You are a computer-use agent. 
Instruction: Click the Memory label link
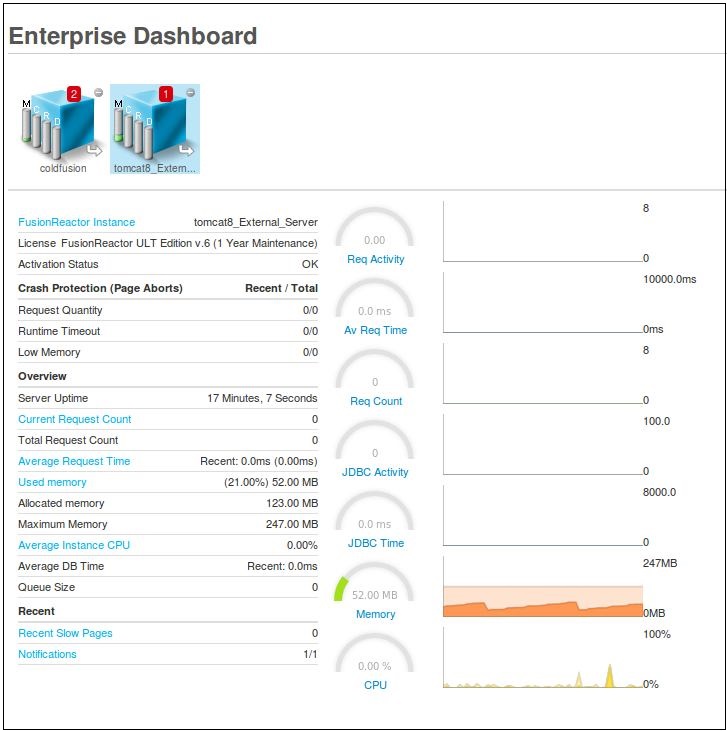(x=375, y=614)
